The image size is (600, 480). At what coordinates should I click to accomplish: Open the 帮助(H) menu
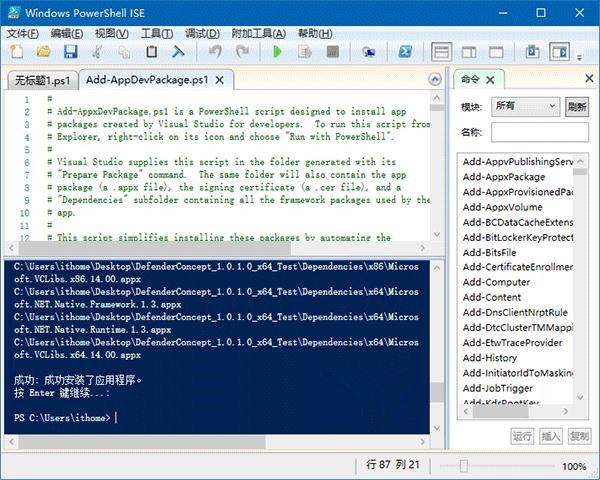315,34
